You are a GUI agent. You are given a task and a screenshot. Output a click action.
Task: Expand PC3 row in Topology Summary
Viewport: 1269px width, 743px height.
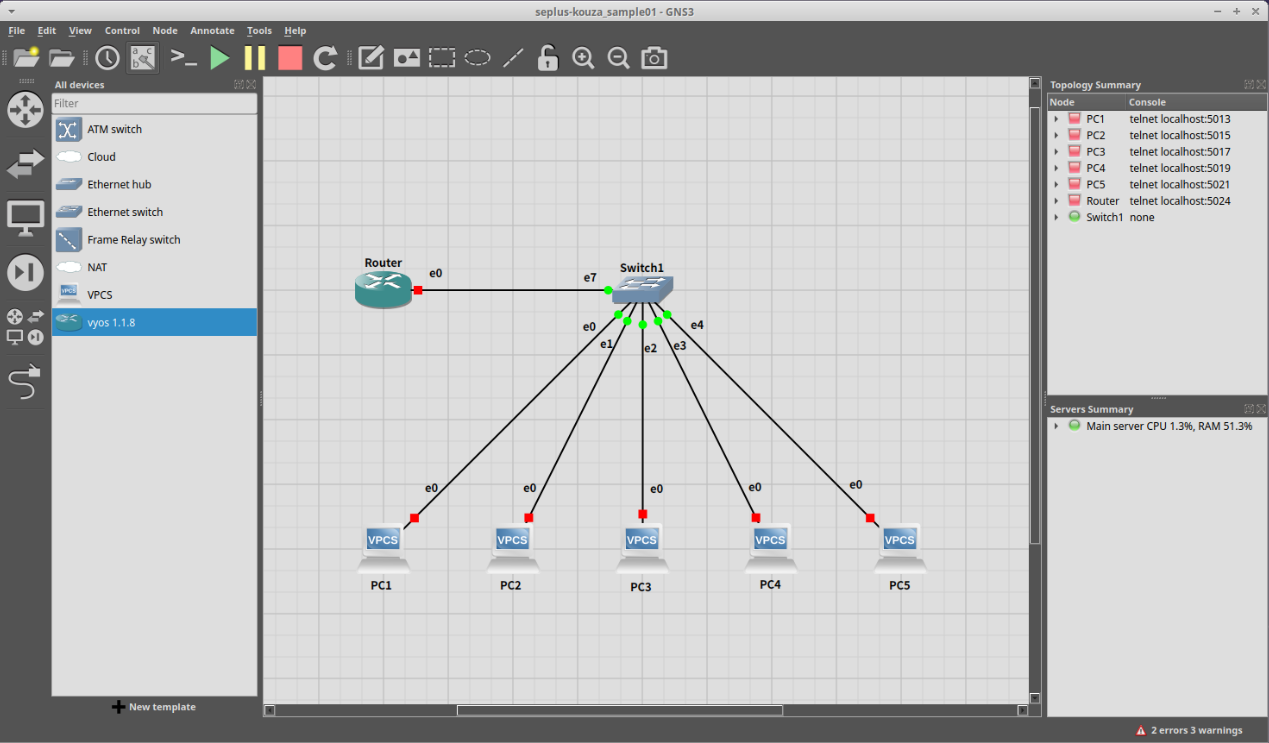pyautogui.click(x=1056, y=152)
